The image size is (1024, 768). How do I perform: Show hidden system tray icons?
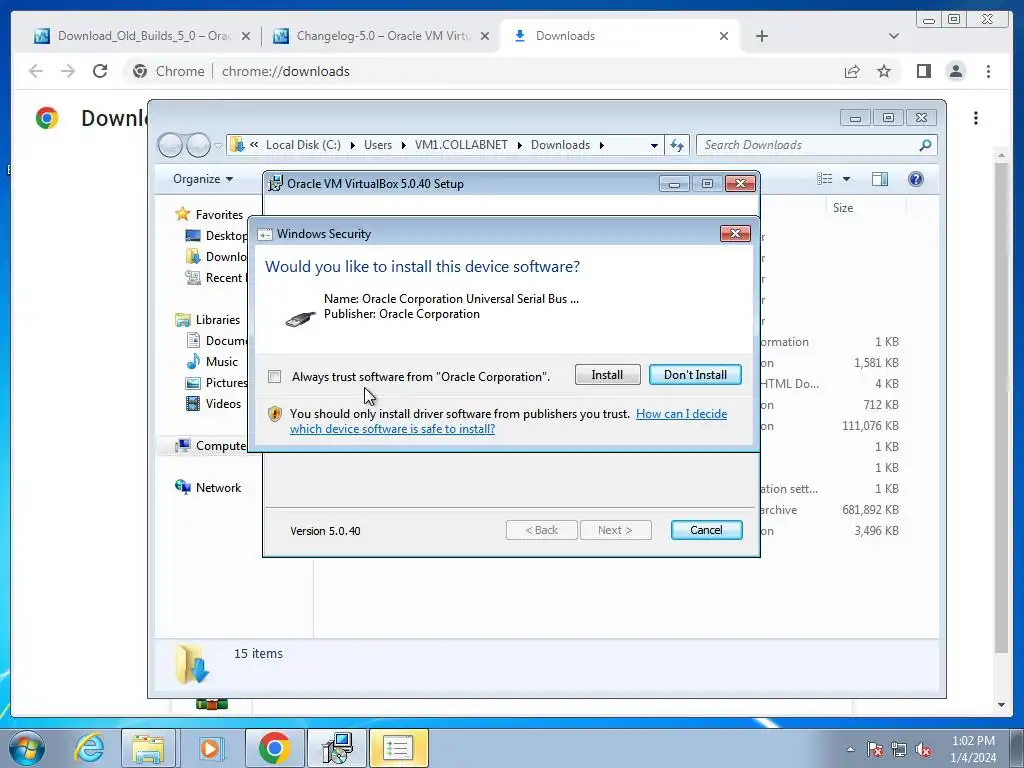850,750
